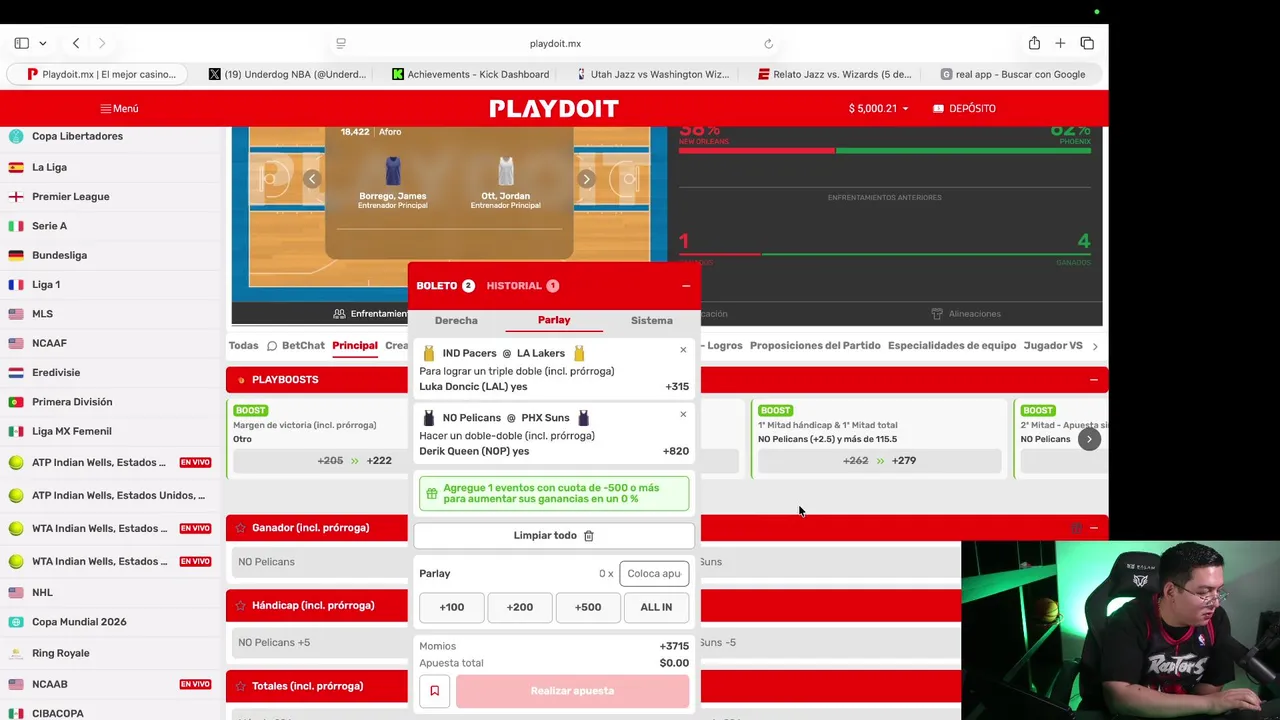Switch to the Sistema bet slip tab

pos(652,320)
